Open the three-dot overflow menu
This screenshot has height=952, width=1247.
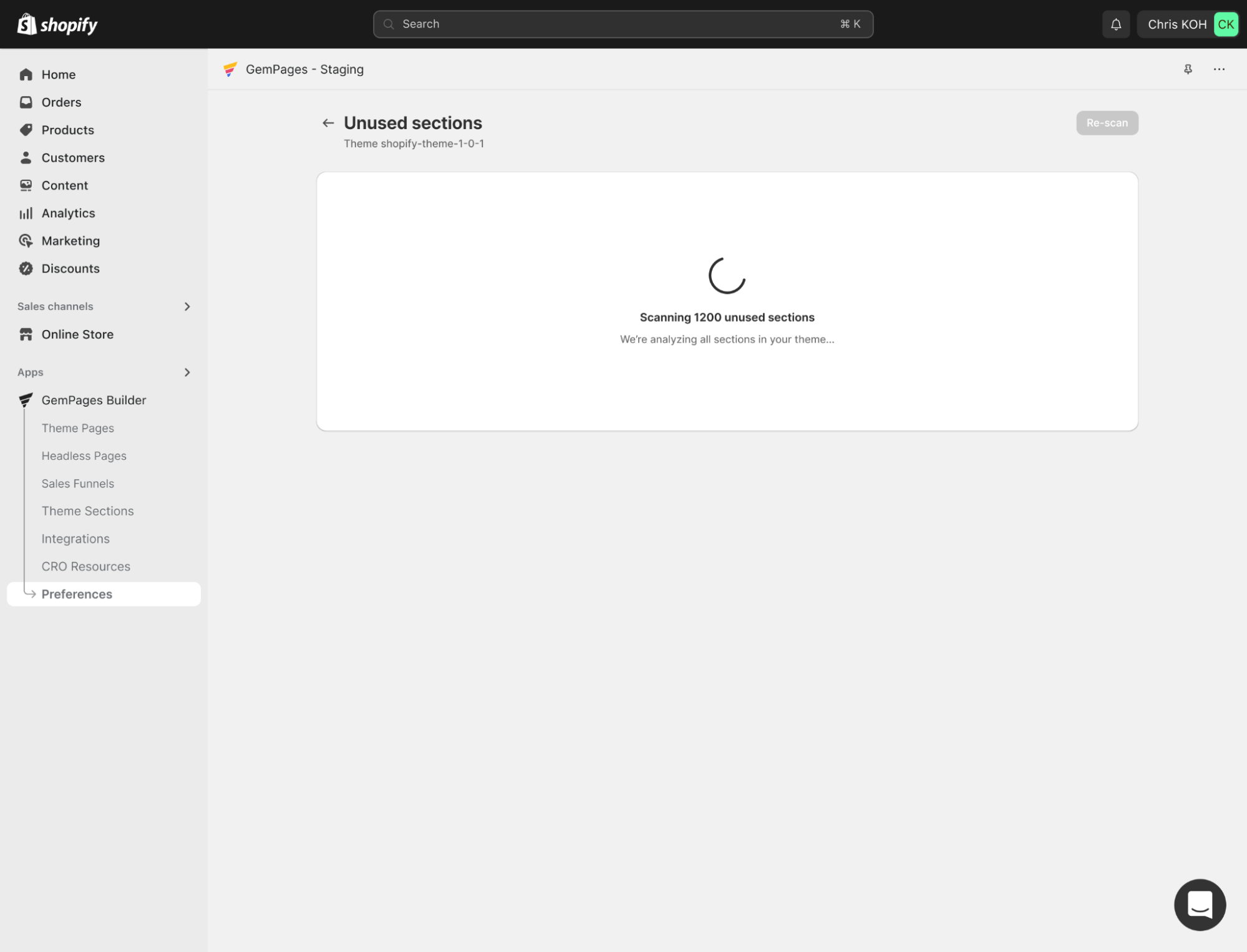coord(1219,69)
